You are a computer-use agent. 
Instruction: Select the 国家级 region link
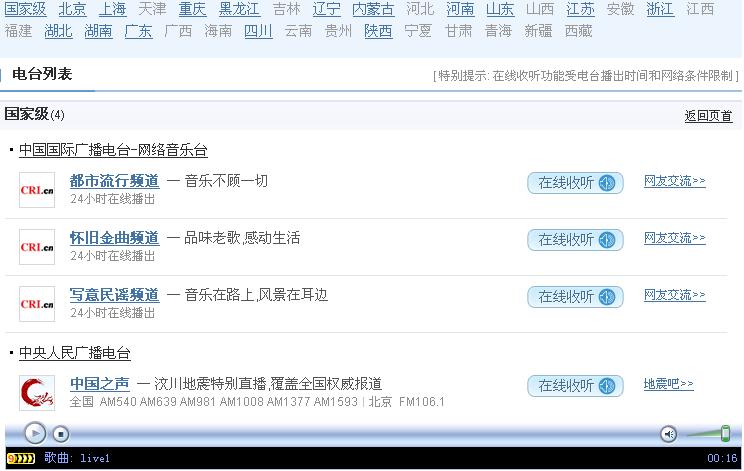coord(25,9)
